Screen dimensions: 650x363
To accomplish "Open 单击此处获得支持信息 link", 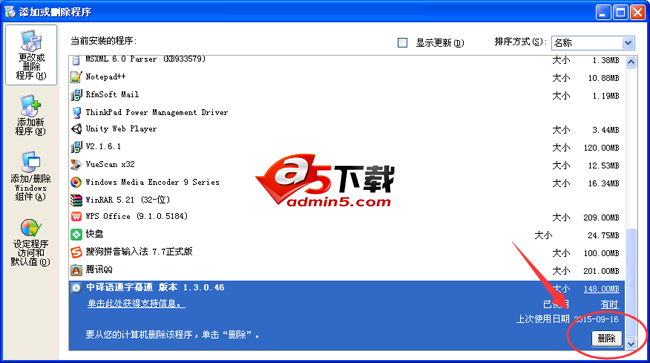I will [136, 304].
